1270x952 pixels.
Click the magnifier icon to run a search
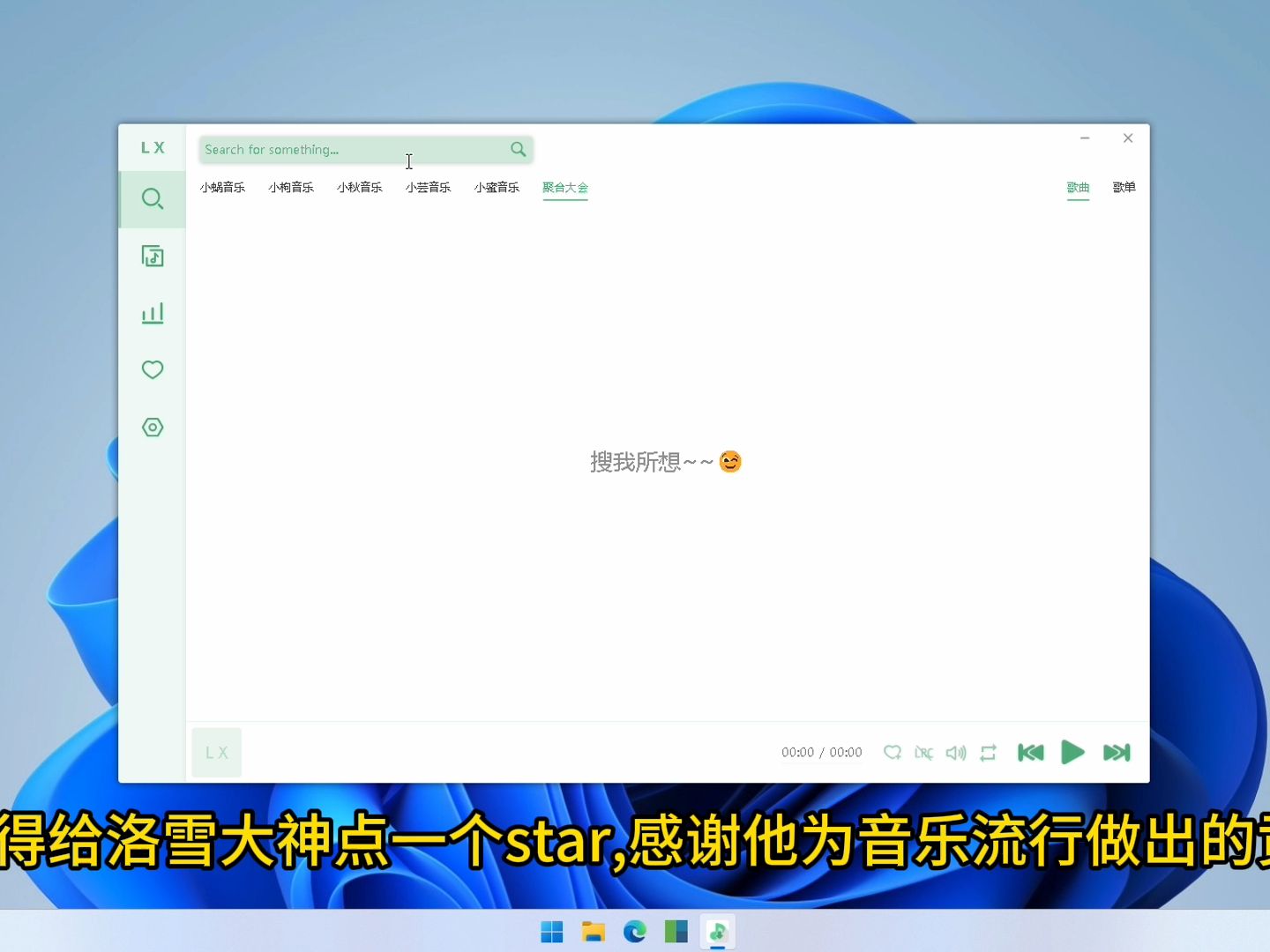point(518,149)
